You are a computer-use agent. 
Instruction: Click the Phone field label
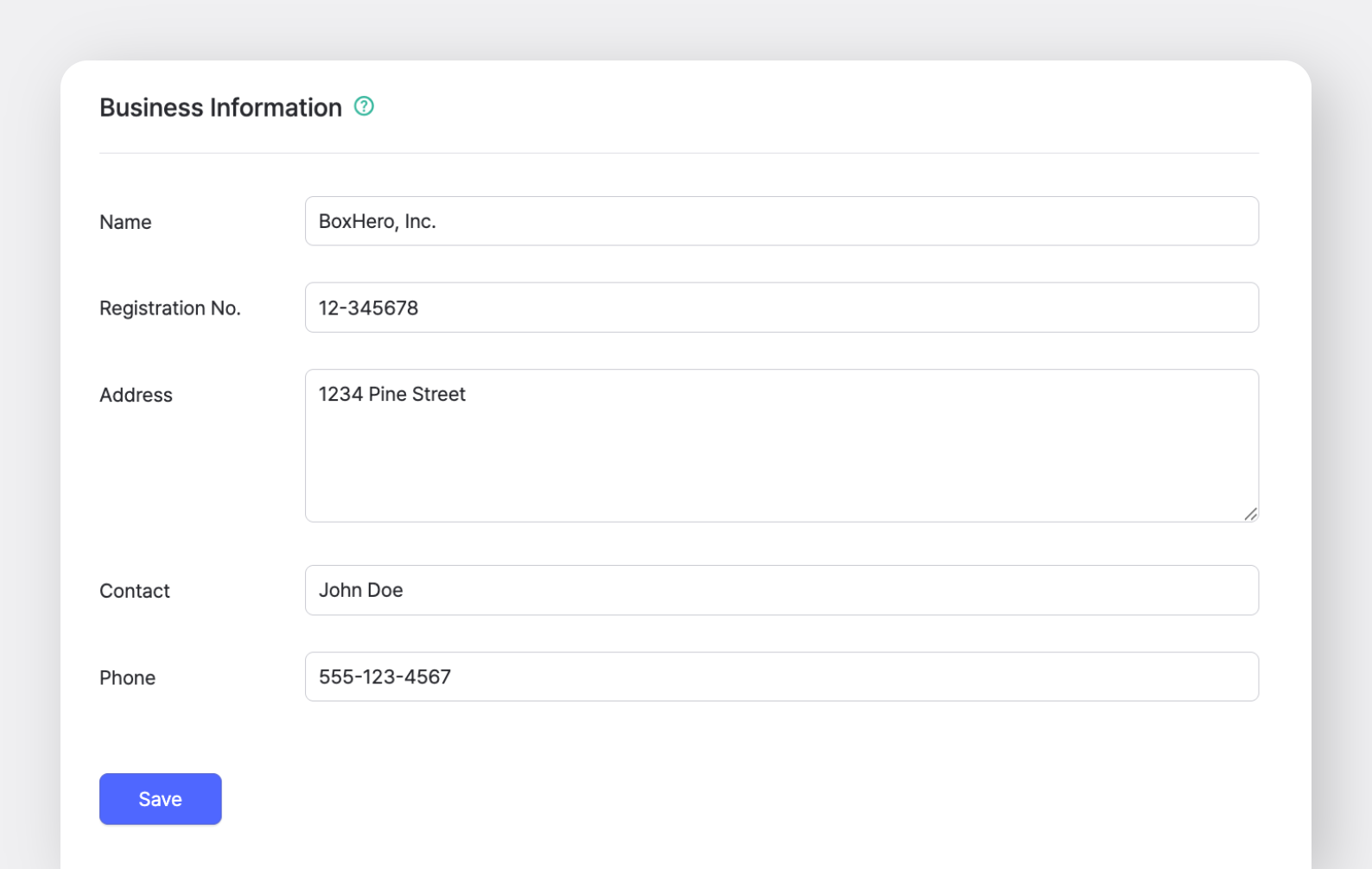click(127, 678)
